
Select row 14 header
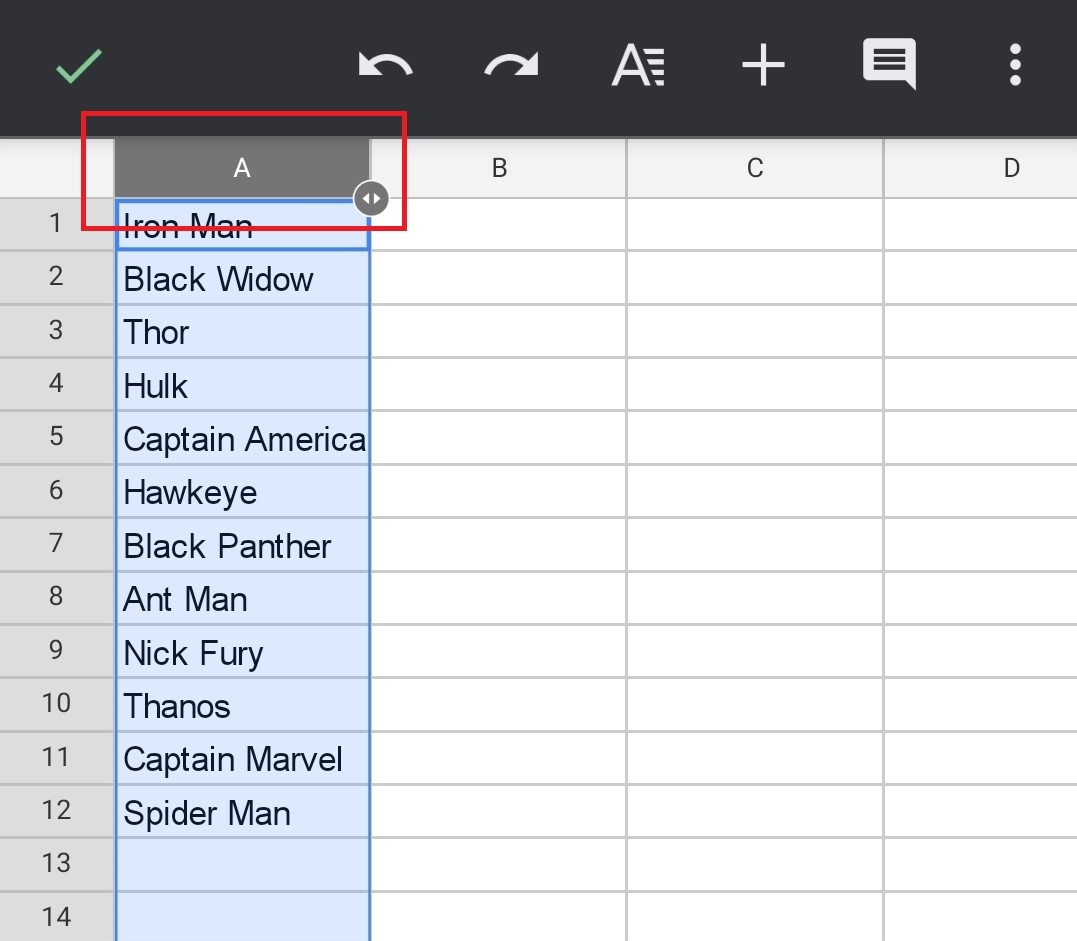pos(56,917)
